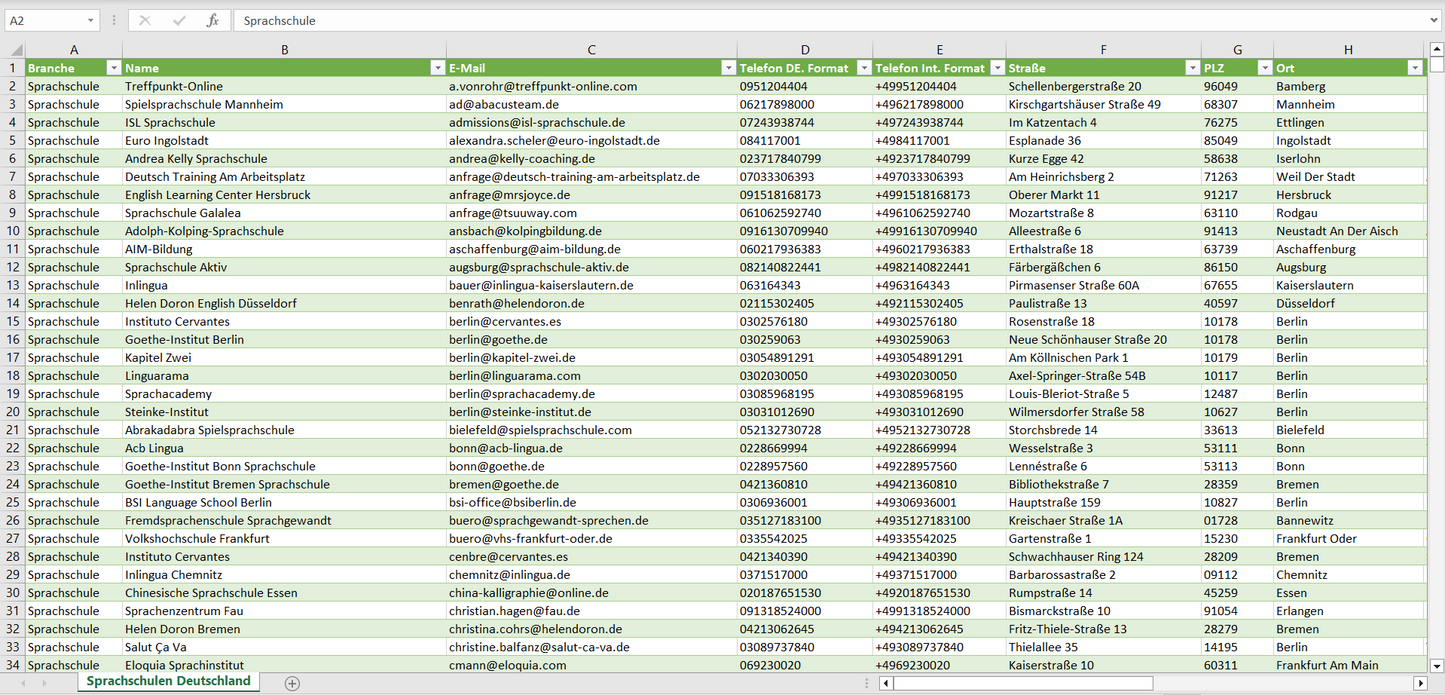Open the E-Mail column filter dropdown
1445x695 pixels.
pyautogui.click(x=728, y=68)
